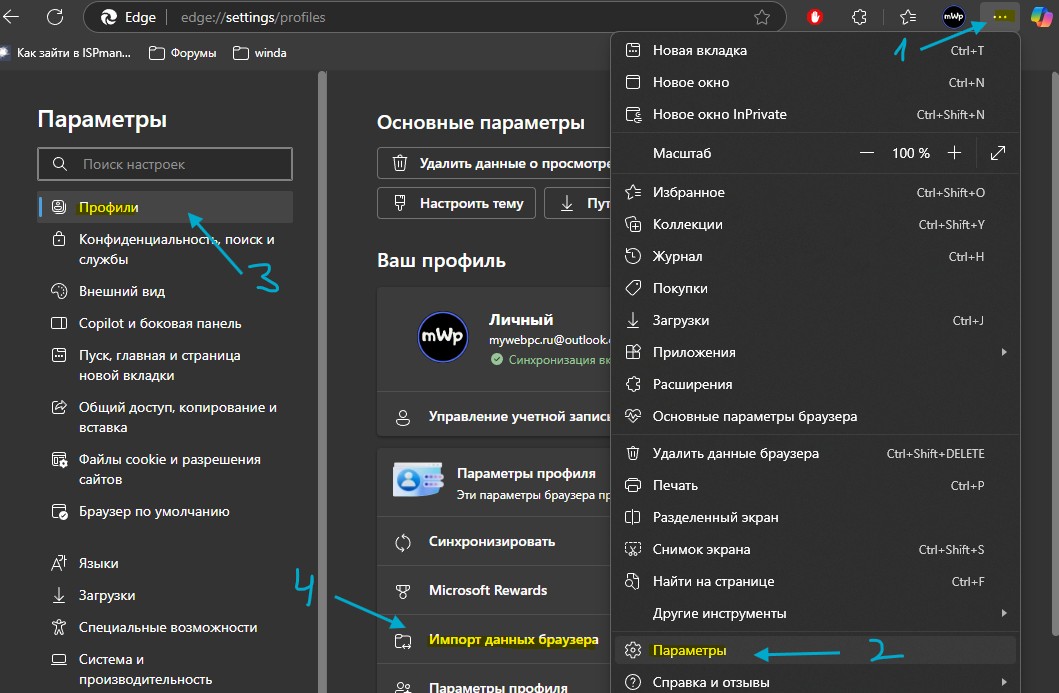
Task: Enter full screen via the expand arrow icon
Action: coord(998,153)
